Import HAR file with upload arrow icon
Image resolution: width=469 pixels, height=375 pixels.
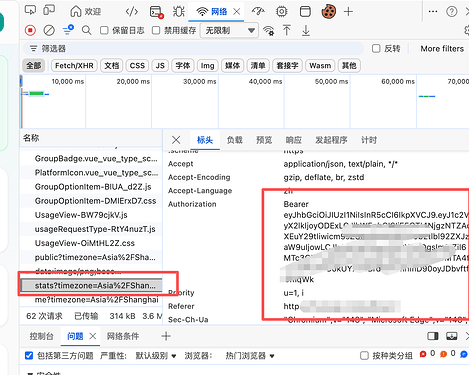pos(287,30)
